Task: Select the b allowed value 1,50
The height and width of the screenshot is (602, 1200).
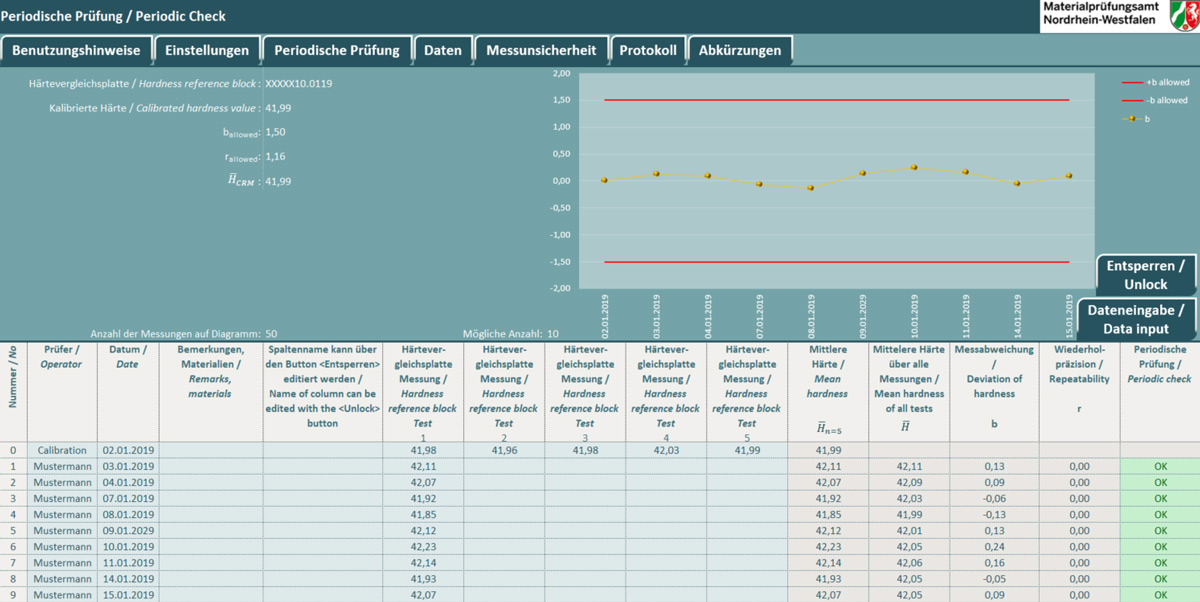Action: (x=276, y=132)
